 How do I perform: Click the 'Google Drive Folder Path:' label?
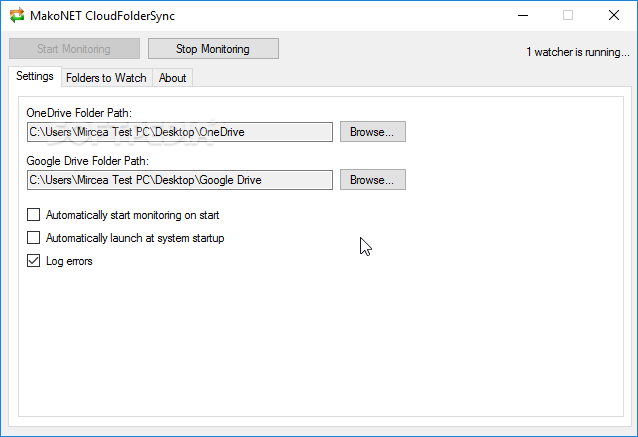(87, 161)
